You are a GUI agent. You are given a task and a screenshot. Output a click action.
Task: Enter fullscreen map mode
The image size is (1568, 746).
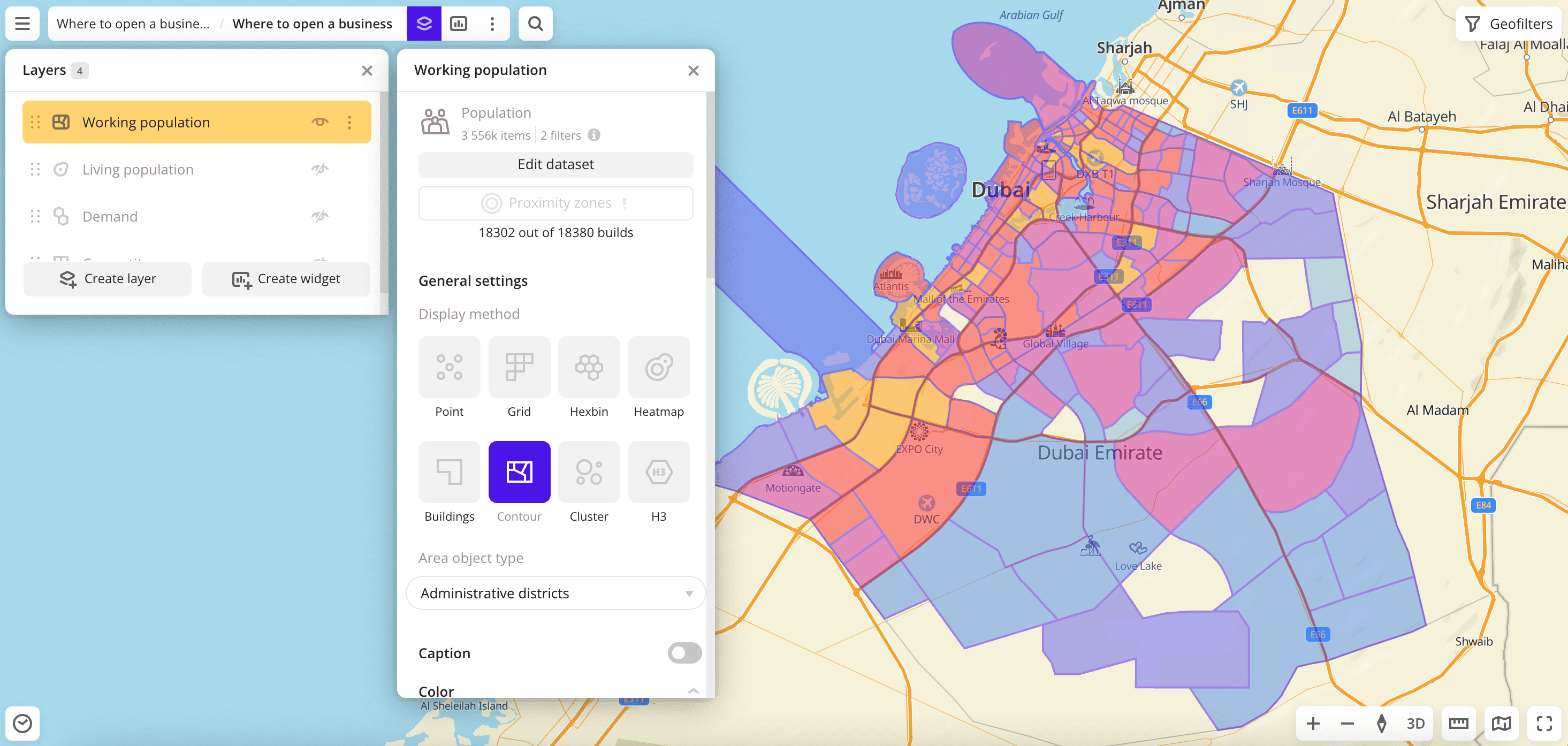[x=1544, y=723]
